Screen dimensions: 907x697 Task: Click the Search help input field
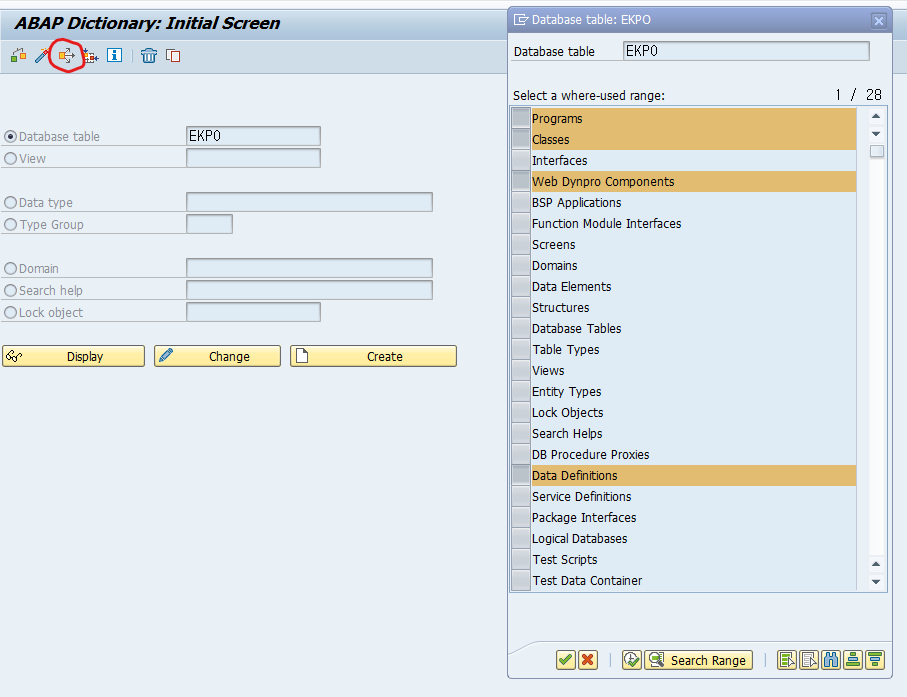tap(309, 290)
